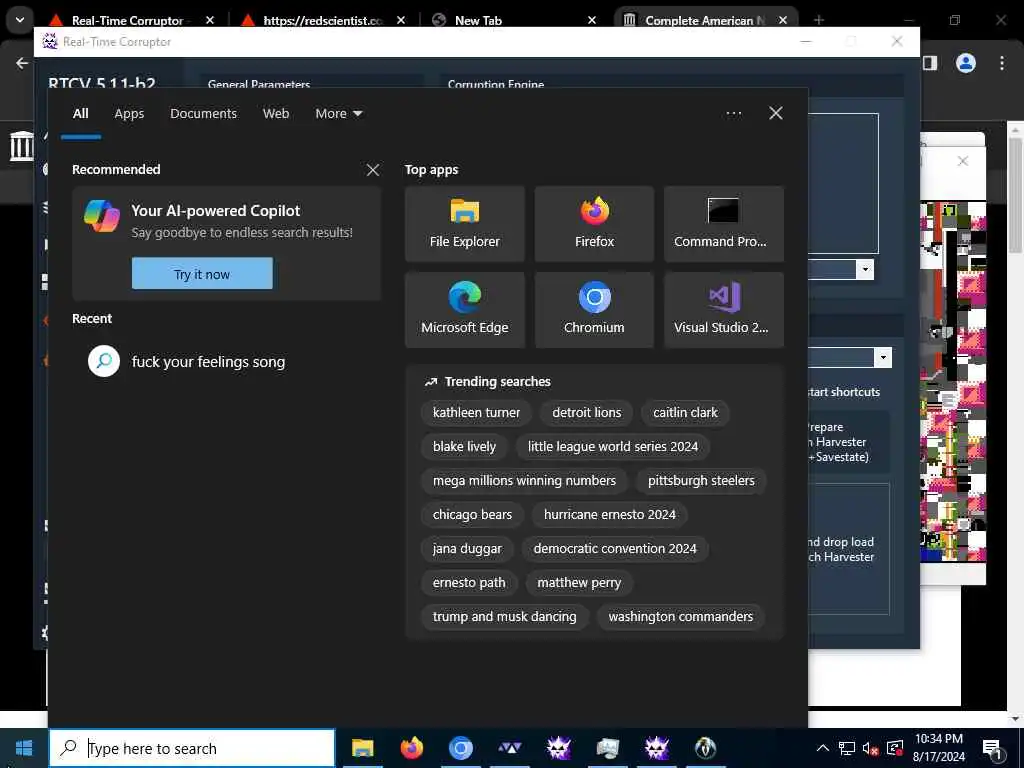Switch to the New Tab browser tab
The image size is (1024, 768).
(x=516, y=20)
